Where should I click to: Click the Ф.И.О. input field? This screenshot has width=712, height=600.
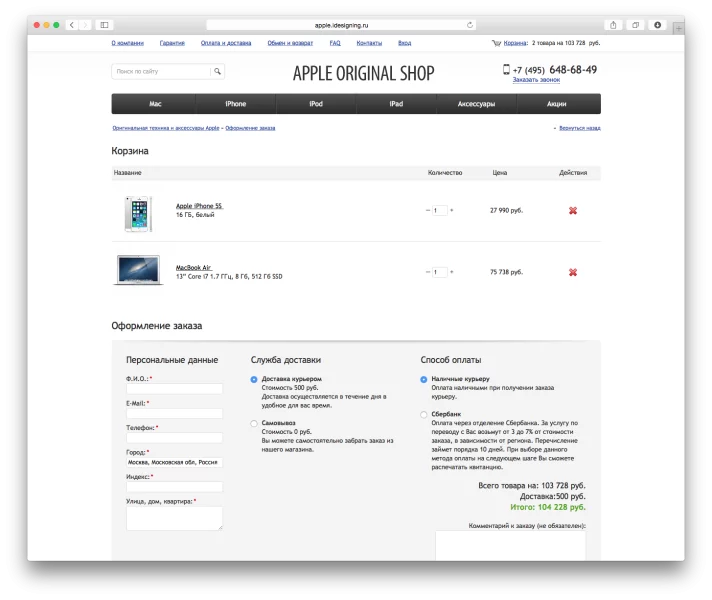click(x=174, y=389)
